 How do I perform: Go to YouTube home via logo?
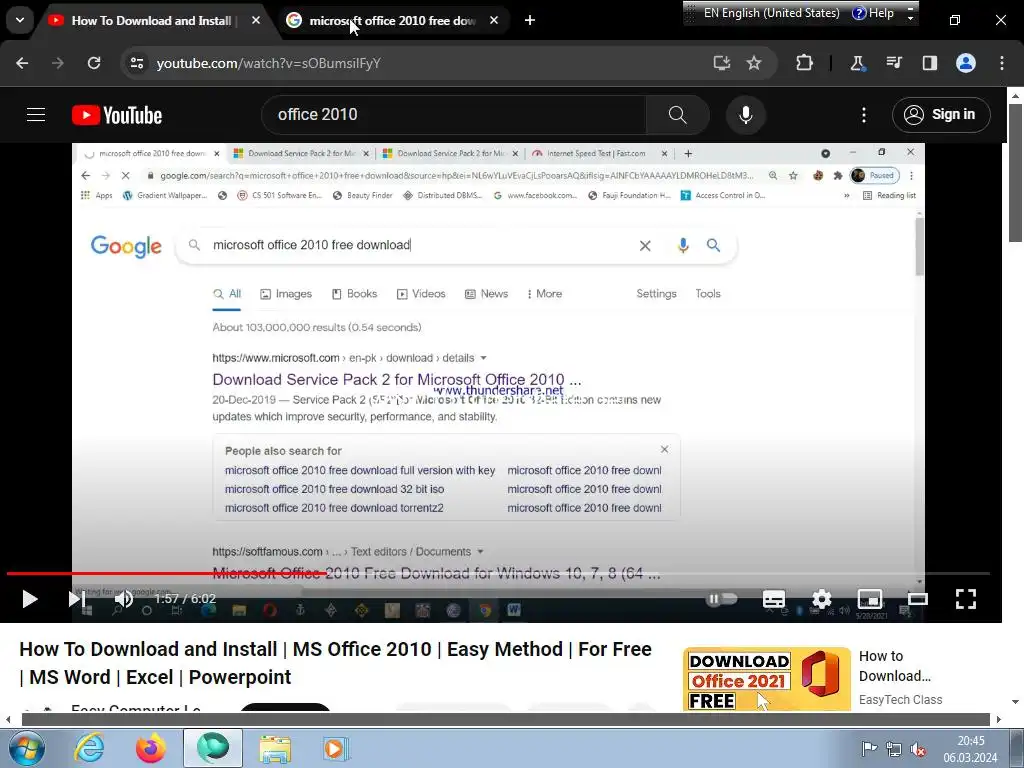point(117,115)
